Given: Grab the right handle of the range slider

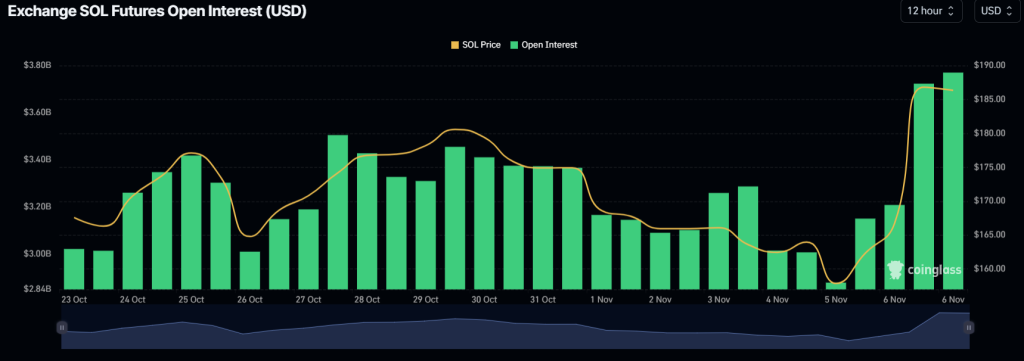Looking at the screenshot, I should pos(969,327).
